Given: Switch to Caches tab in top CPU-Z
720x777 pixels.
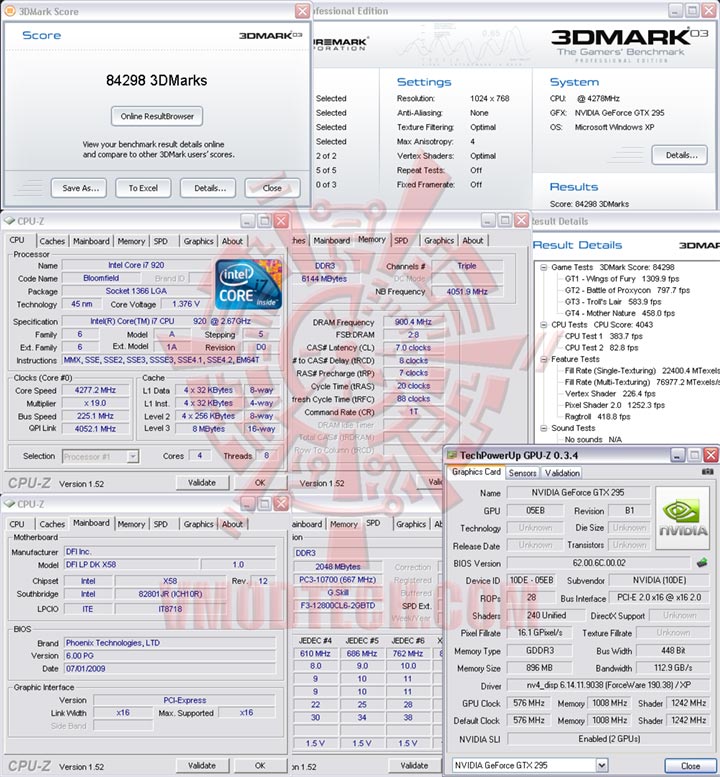Looking at the screenshot, I should tap(52, 241).
